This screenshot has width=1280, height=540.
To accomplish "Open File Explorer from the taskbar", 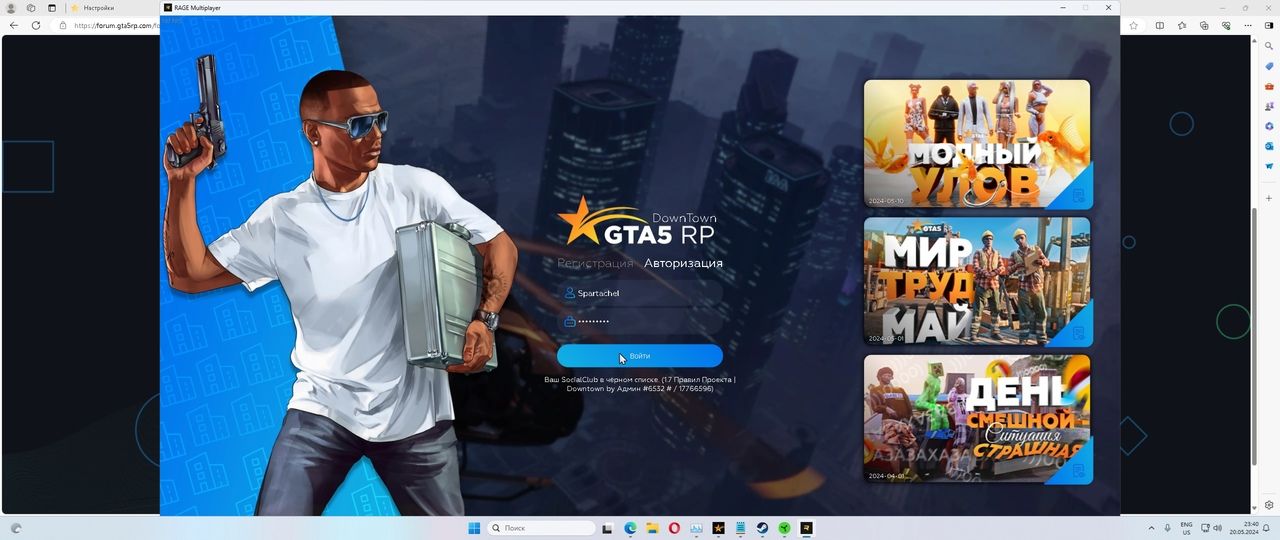I will coord(652,528).
